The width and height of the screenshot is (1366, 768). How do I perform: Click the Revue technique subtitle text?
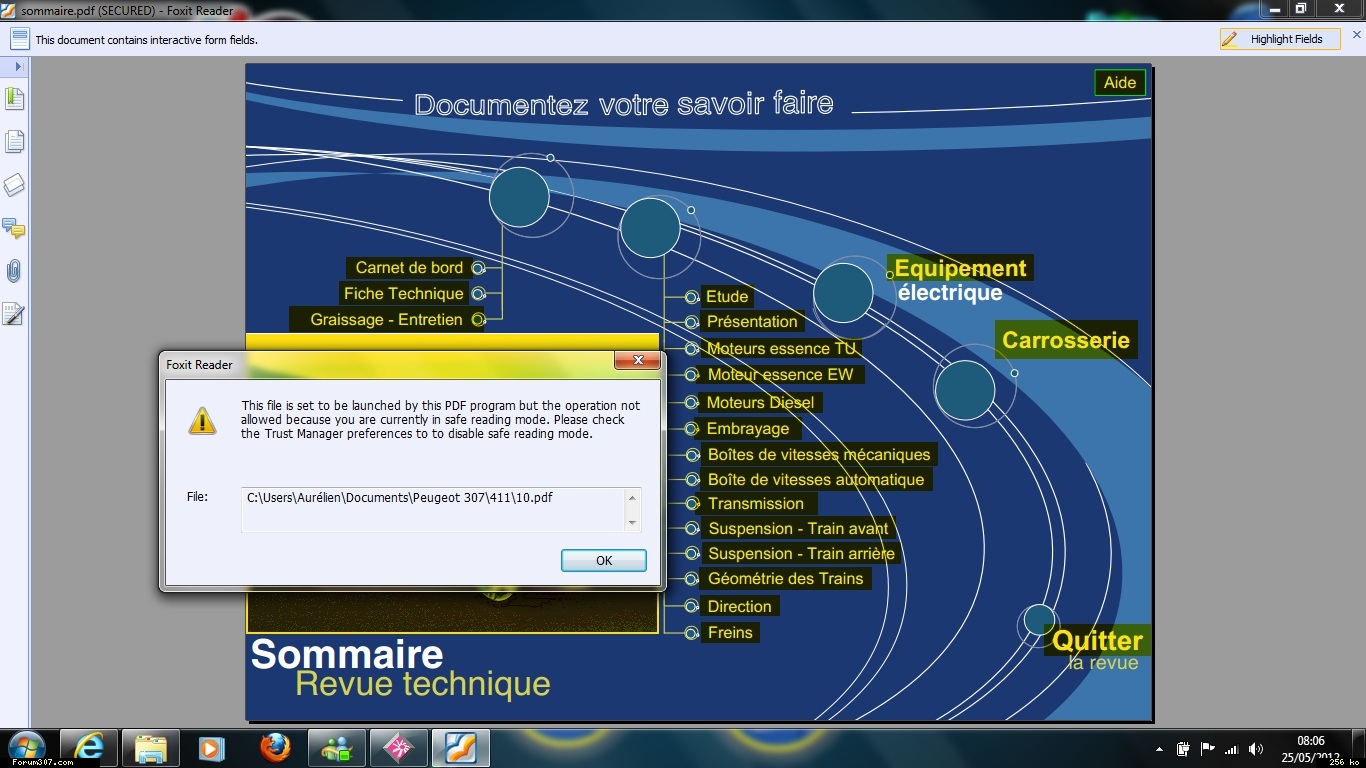423,684
